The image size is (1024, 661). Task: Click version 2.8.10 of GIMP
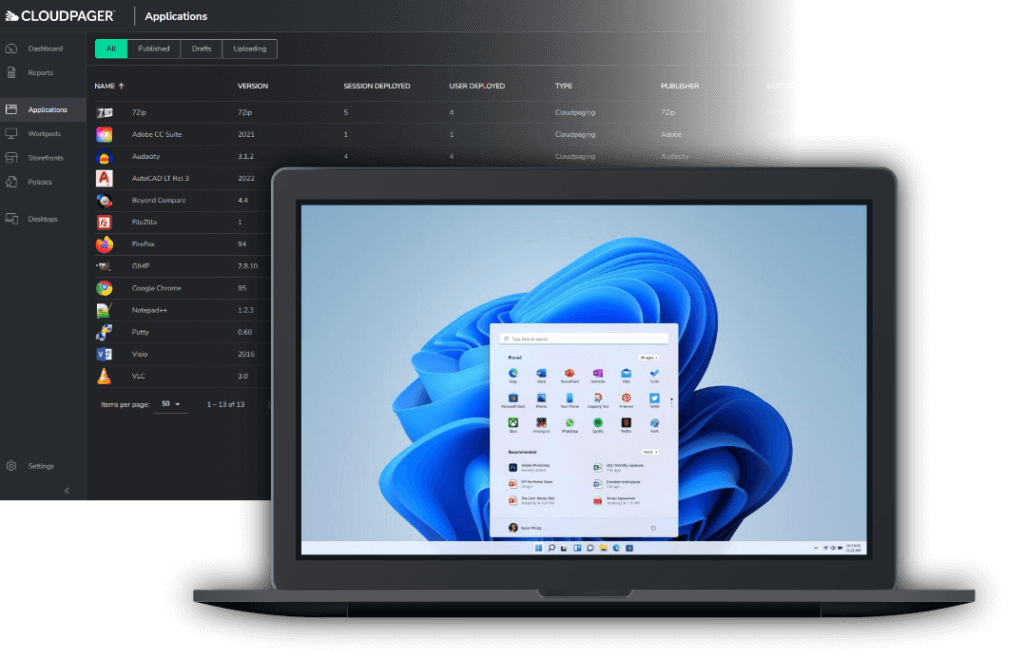pyautogui.click(x=248, y=266)
